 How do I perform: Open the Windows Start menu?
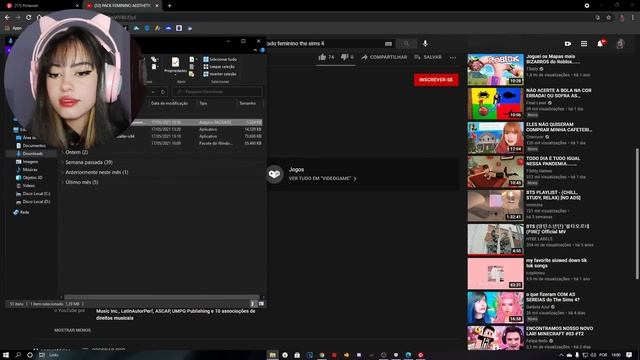point(6,355)
